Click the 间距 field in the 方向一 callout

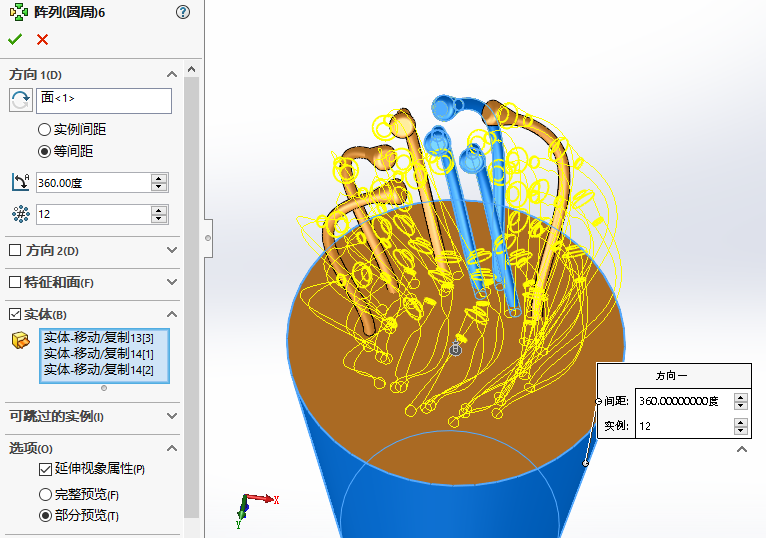(684, 400)
